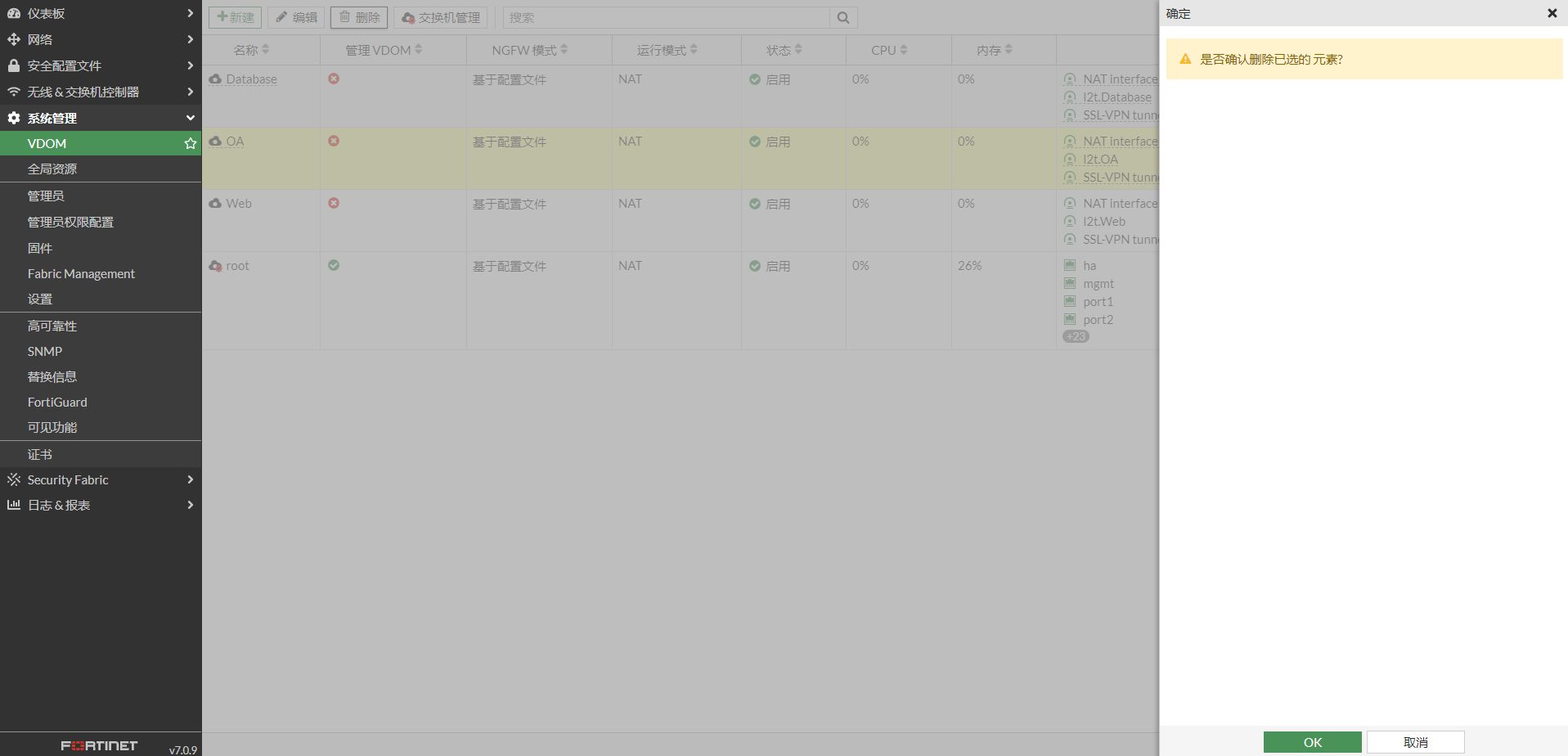Expand the Security Fabric menu arrow

[190, 479]
